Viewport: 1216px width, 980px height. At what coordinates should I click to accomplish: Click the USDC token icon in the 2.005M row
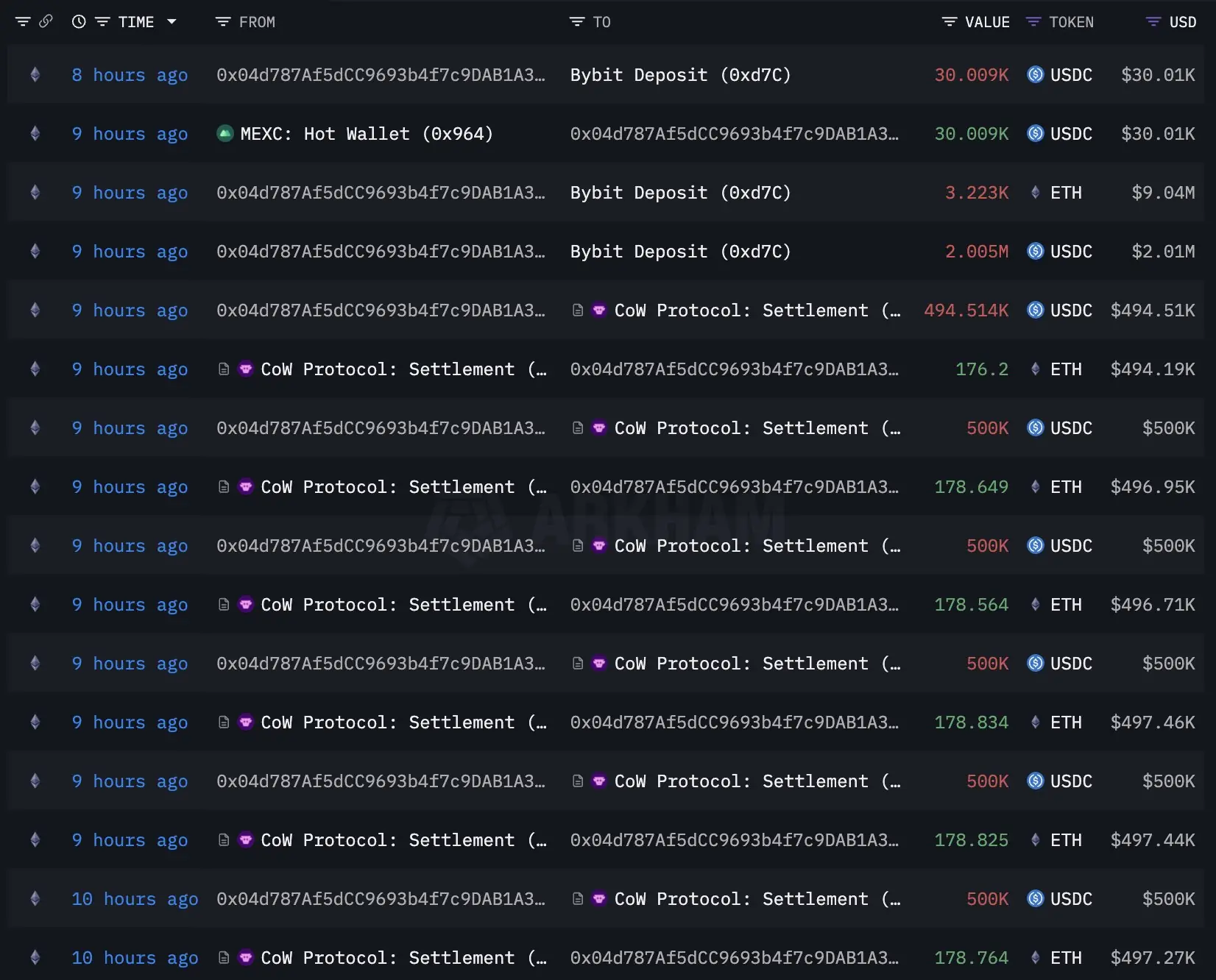click(x=1035, y=251)
